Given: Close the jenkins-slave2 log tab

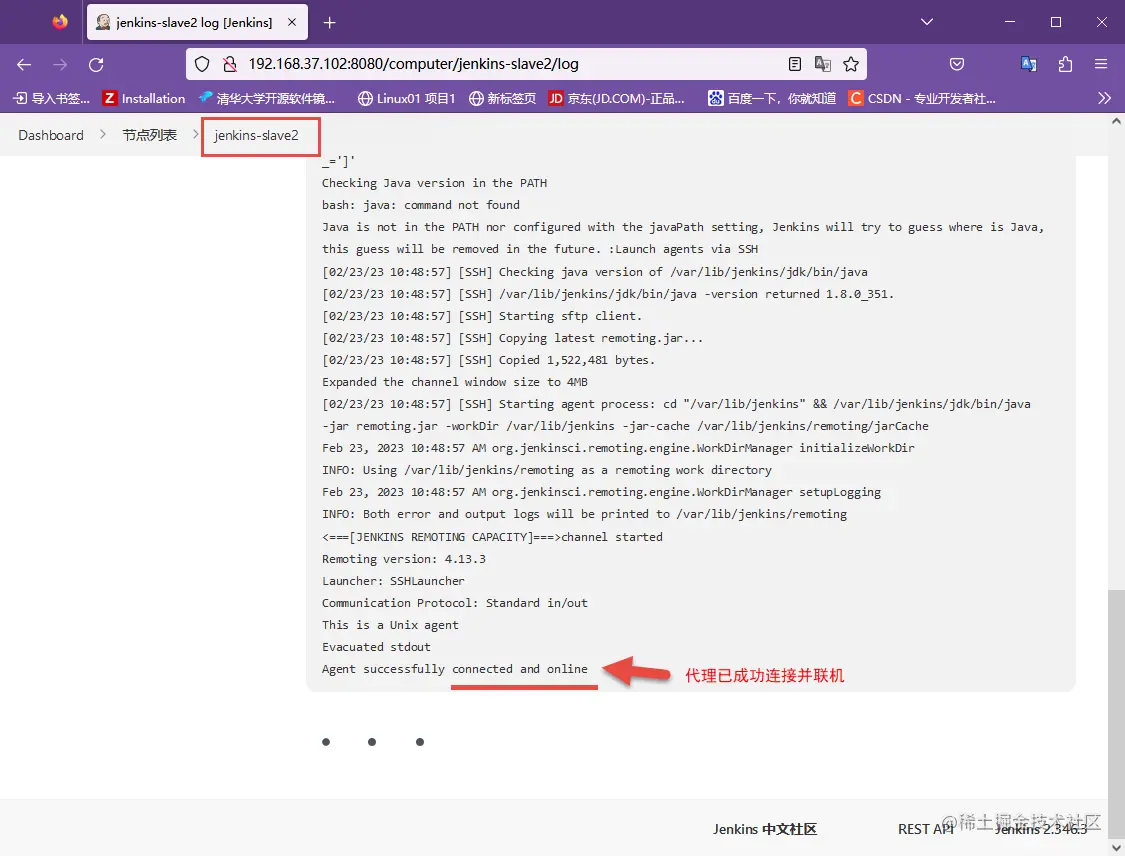Looking at the screenshot, I should click(x=292, y=22).
